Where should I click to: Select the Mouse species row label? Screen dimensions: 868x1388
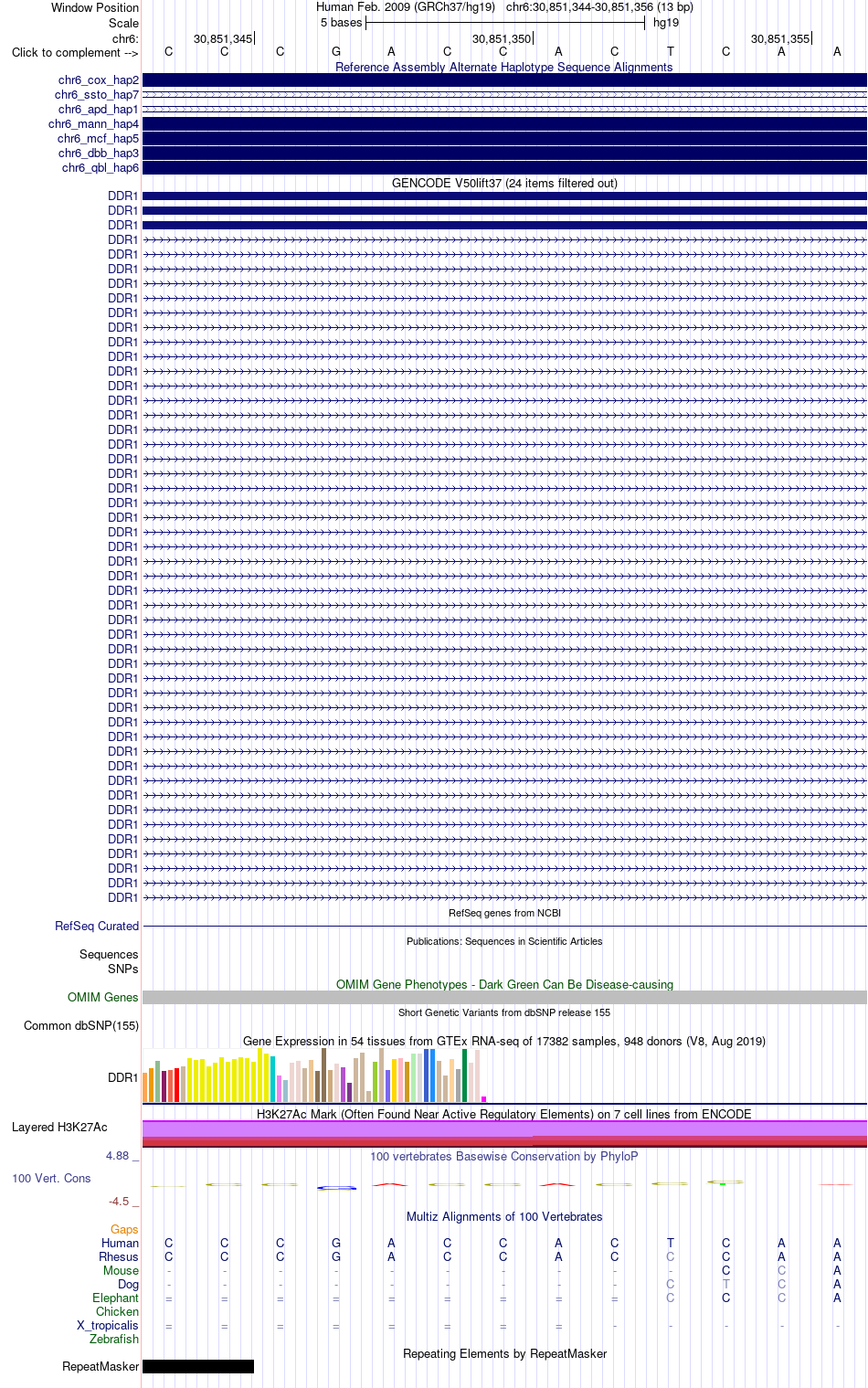tap(121, 1270)
